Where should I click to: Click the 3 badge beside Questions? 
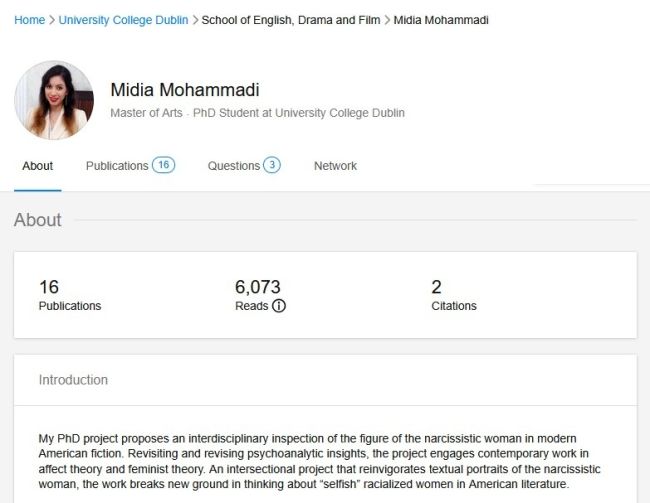(x=272, y=165)
